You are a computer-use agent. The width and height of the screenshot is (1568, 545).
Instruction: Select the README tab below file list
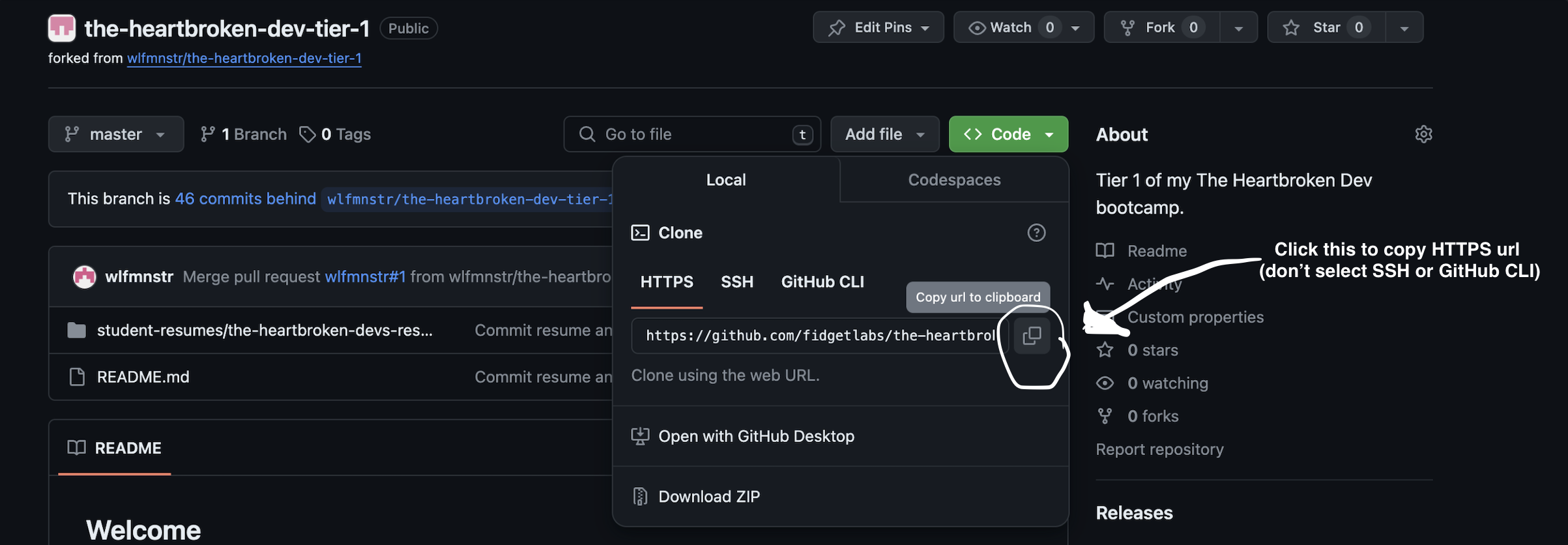click(115, 448)
